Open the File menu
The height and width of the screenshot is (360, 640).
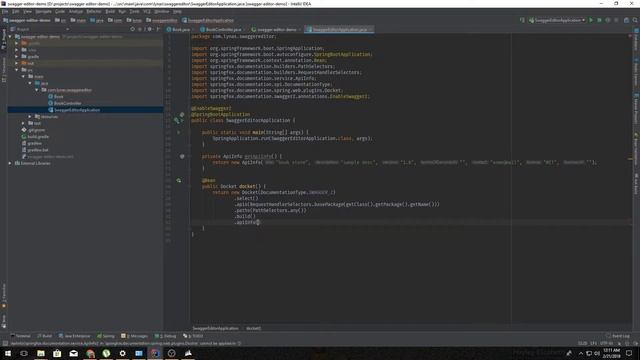[5, 11]
